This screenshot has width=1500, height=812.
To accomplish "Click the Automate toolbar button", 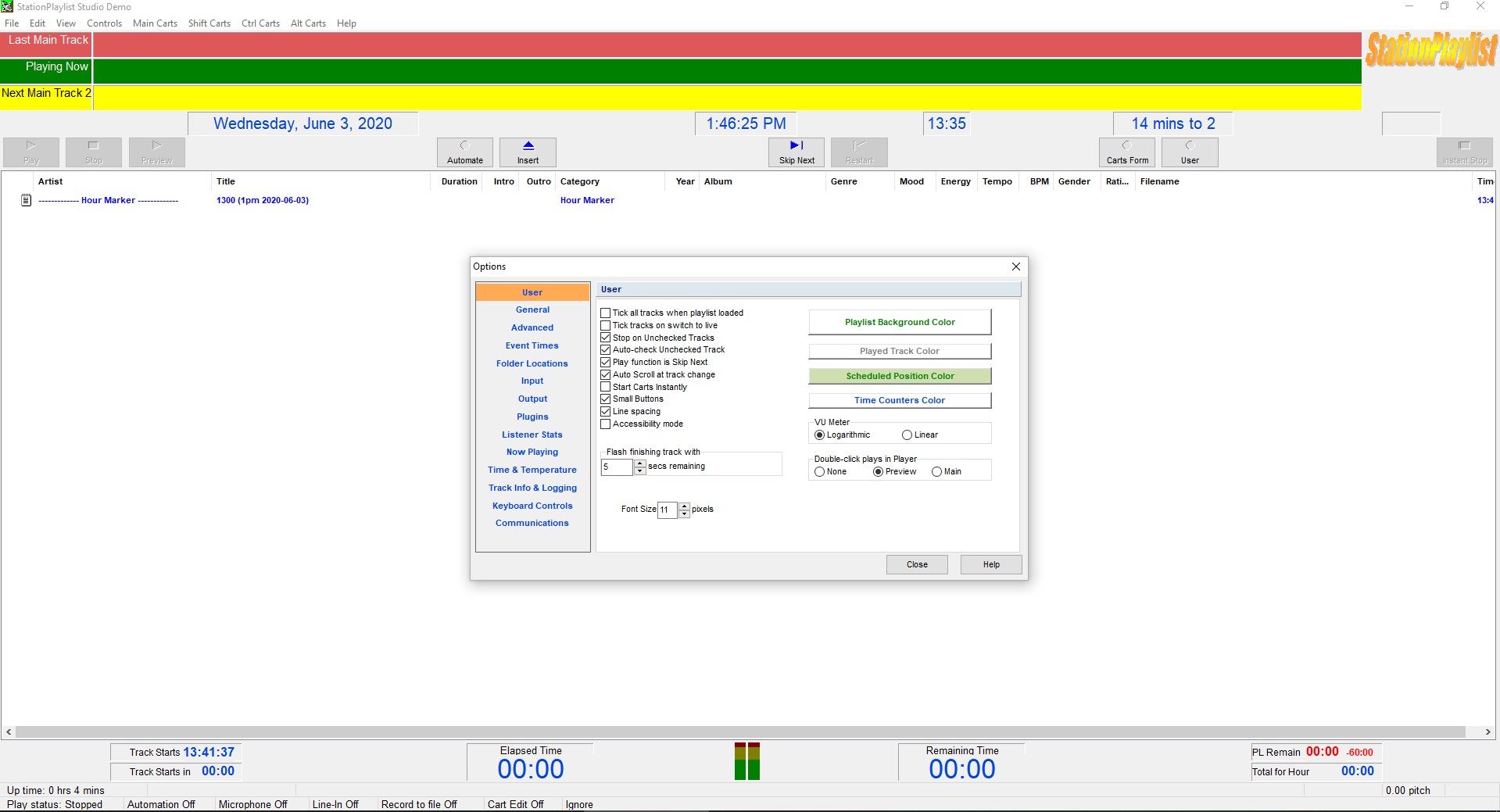I will tap(464, 152).
